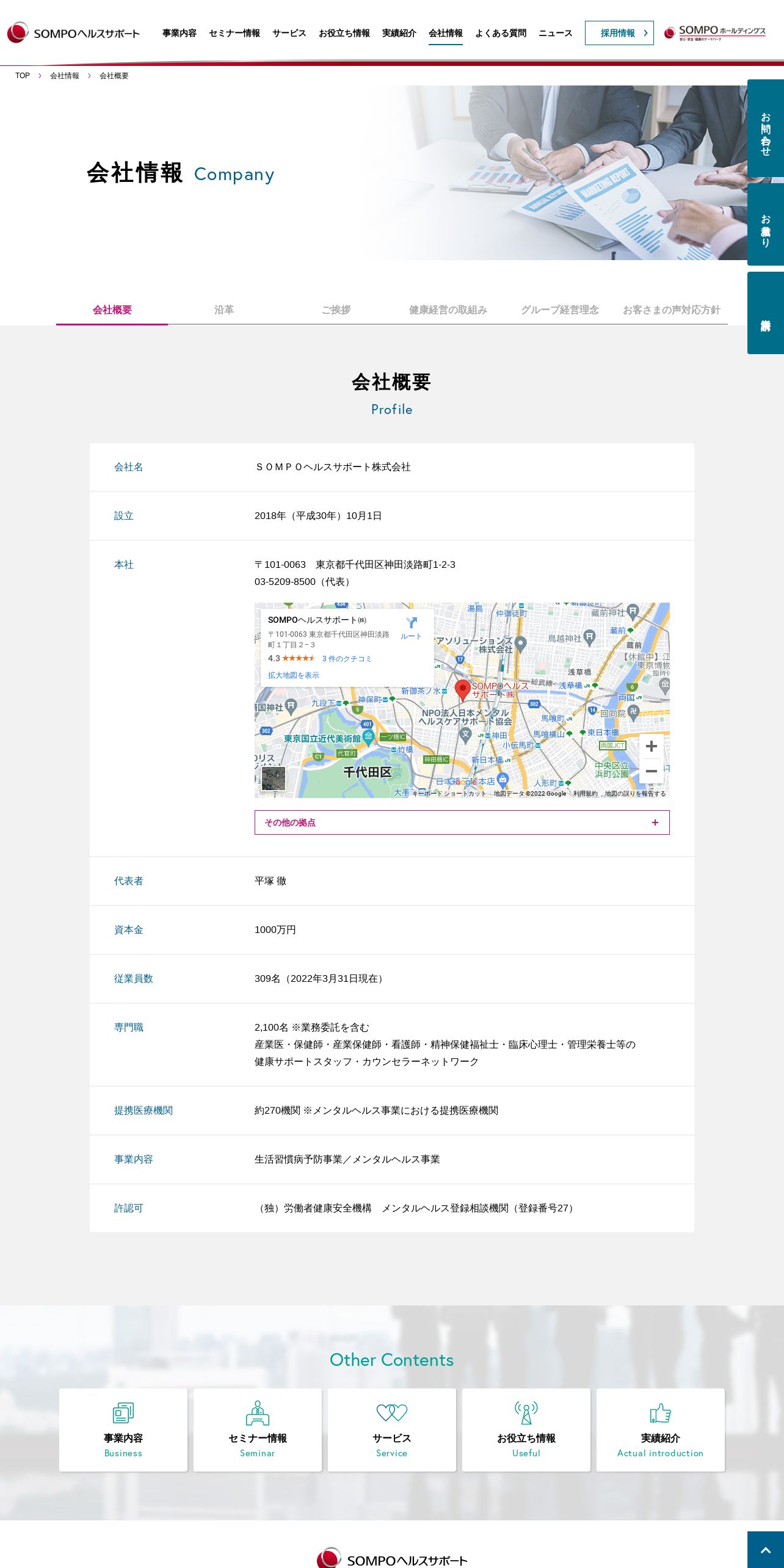Open the サービス navigation item
The image size is (784, 1568).
(289, 33)
